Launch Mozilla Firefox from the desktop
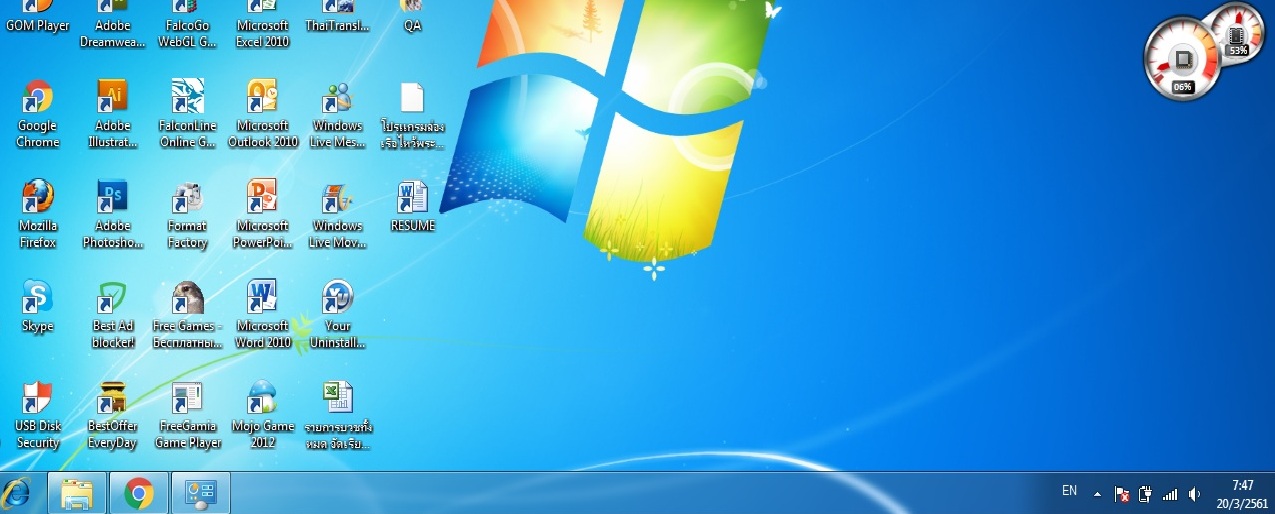 coord(38,197)
